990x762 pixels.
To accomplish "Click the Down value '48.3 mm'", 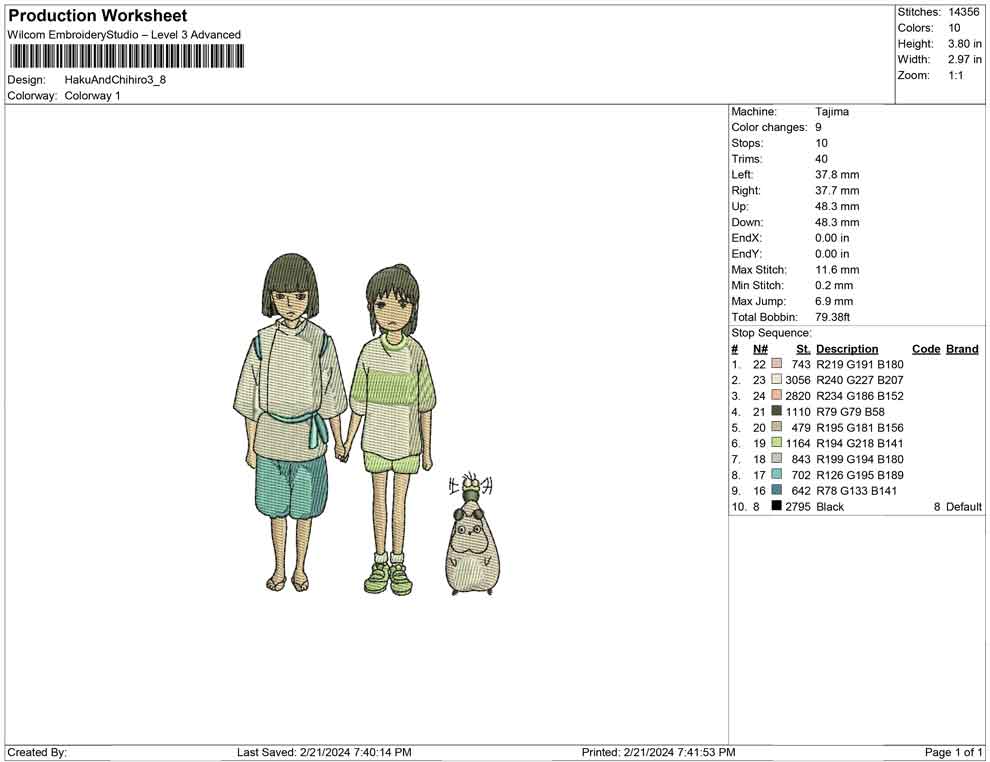I will coord(837,222).
